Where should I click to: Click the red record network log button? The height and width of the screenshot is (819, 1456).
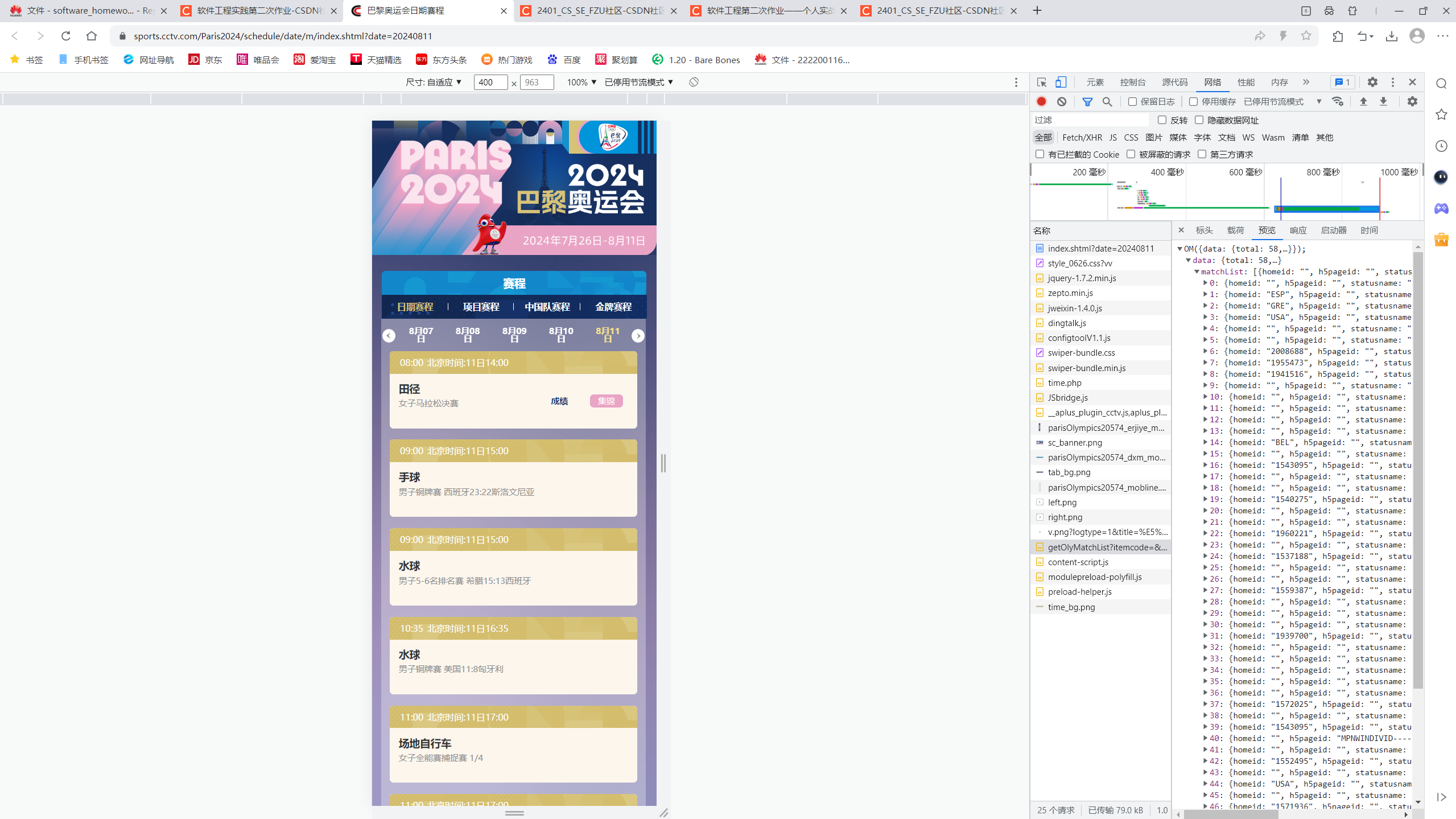[1041, 101]
